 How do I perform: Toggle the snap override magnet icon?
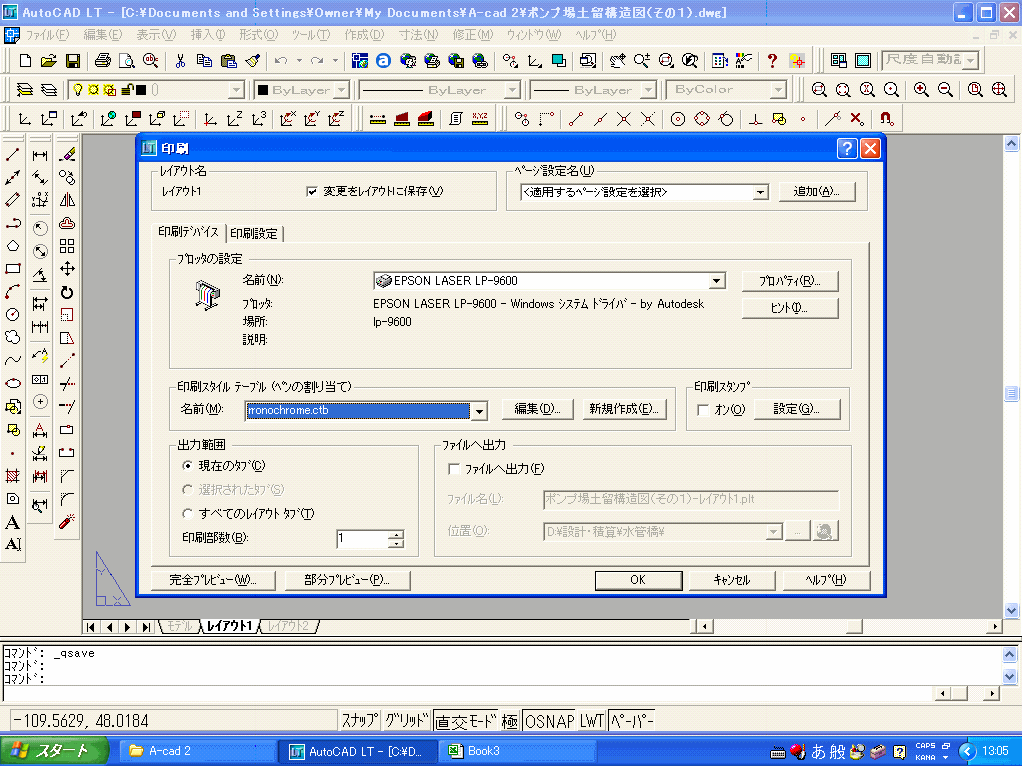tap(885, 119)
